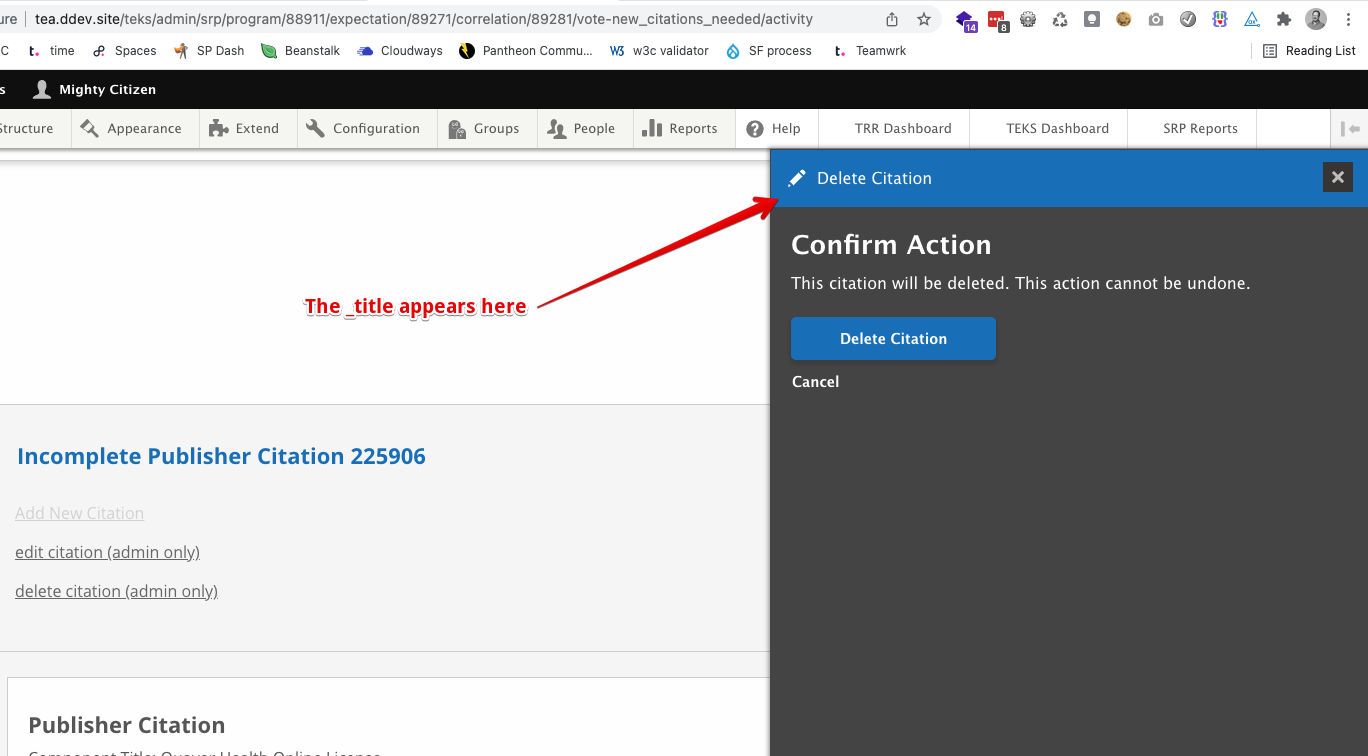
Task: Open the red password extension with badge 8
Action: [x=997, y=20]
